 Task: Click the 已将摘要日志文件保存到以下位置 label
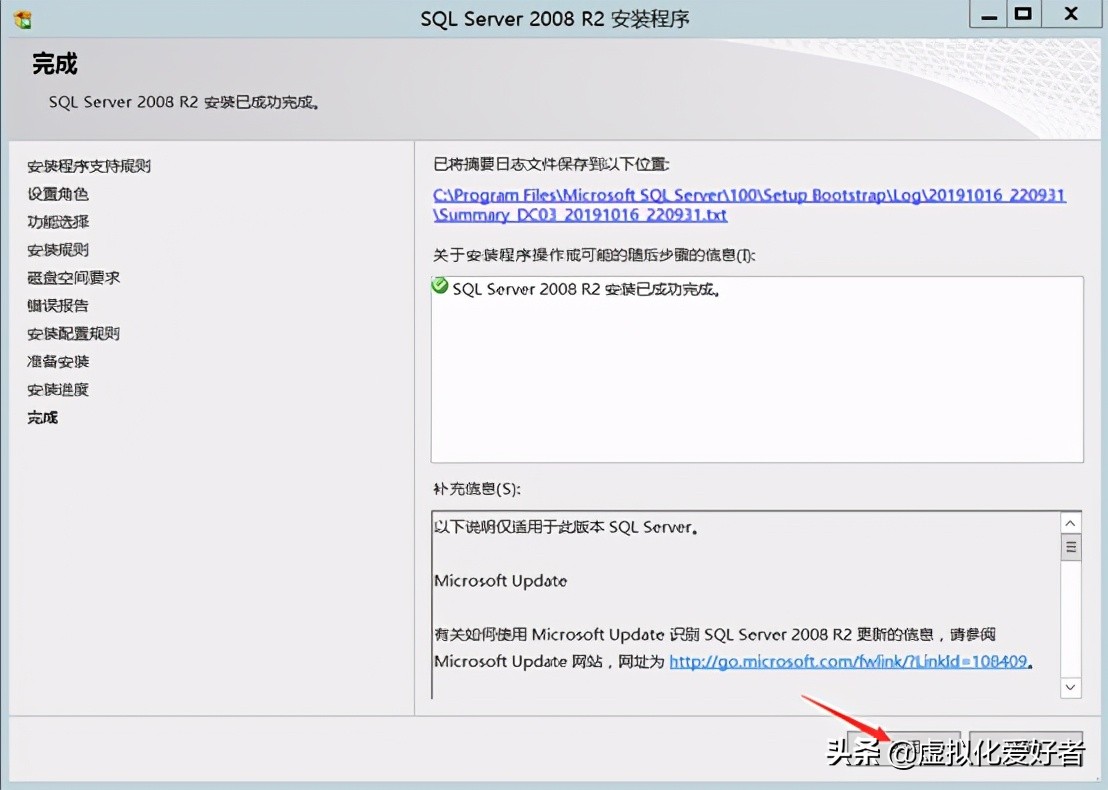pos(551,164)
